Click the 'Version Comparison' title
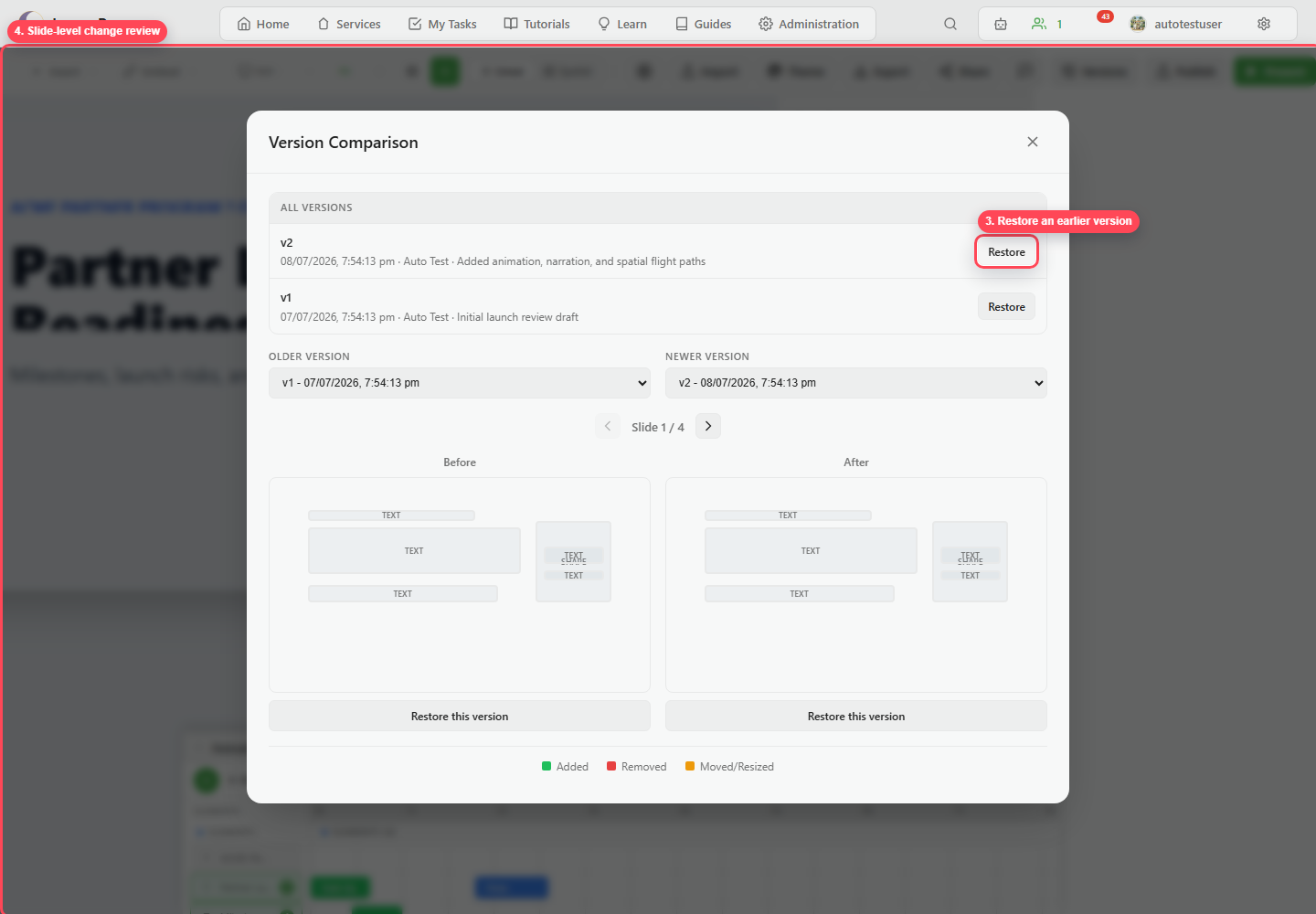Image resolution: width=1316 pixels, height=914 pixels. coord(344,143)
